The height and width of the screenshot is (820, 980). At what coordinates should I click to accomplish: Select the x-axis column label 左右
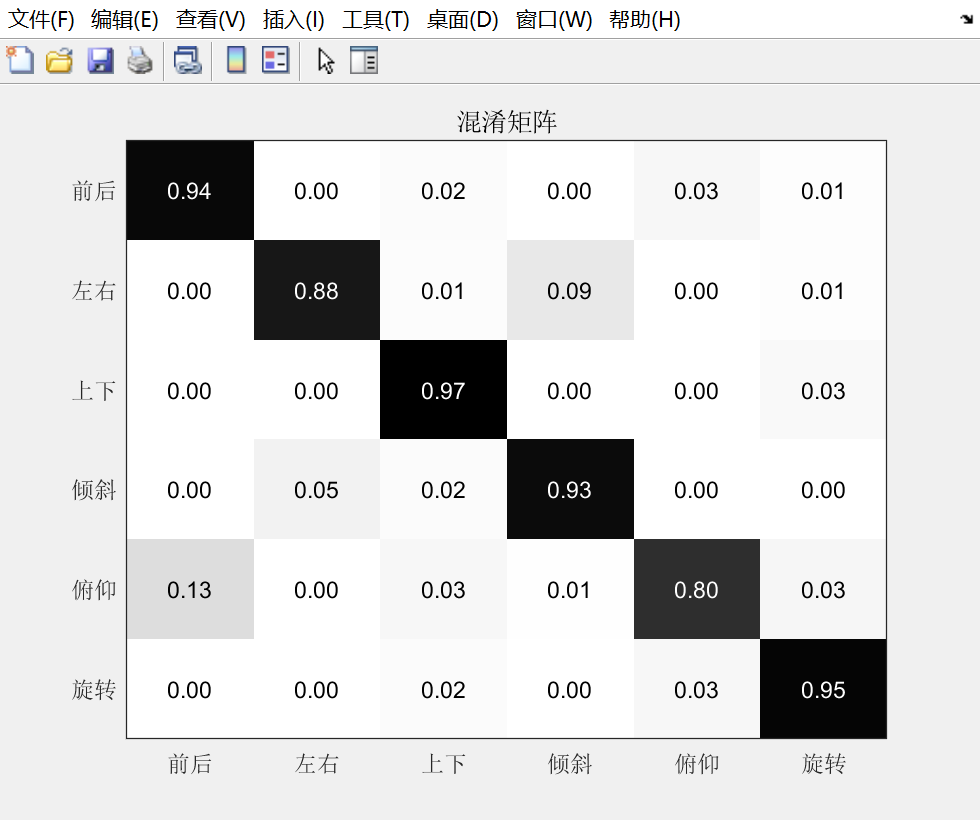tap(317, 764)
